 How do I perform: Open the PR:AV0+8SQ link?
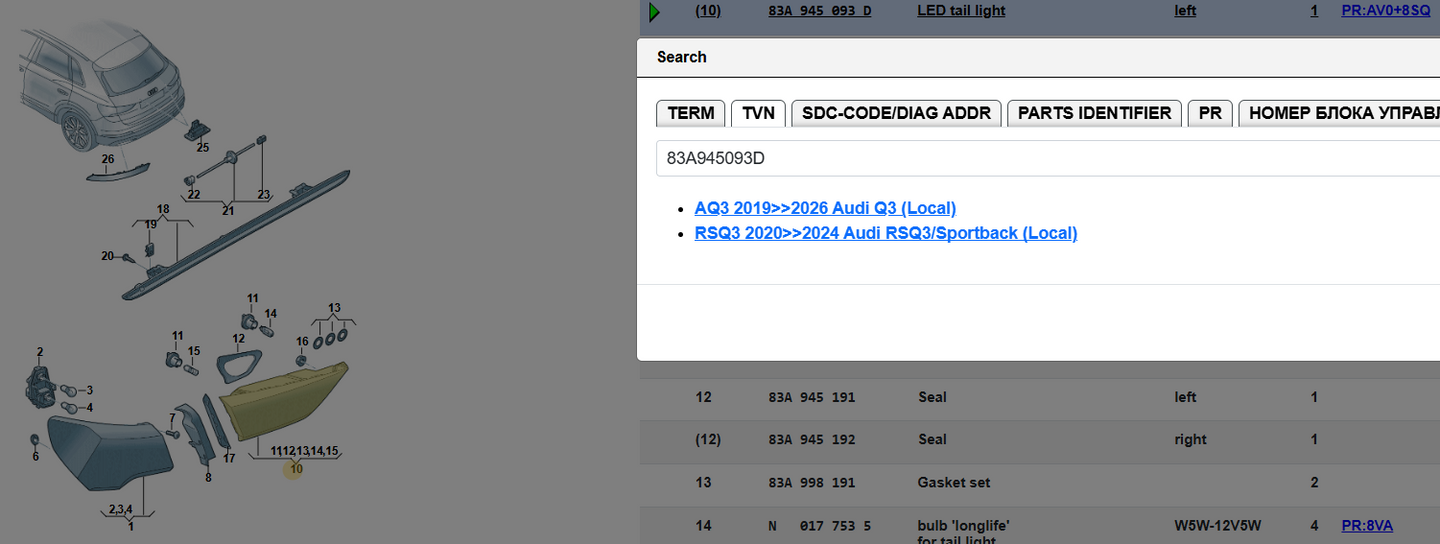pos(1386,11)
